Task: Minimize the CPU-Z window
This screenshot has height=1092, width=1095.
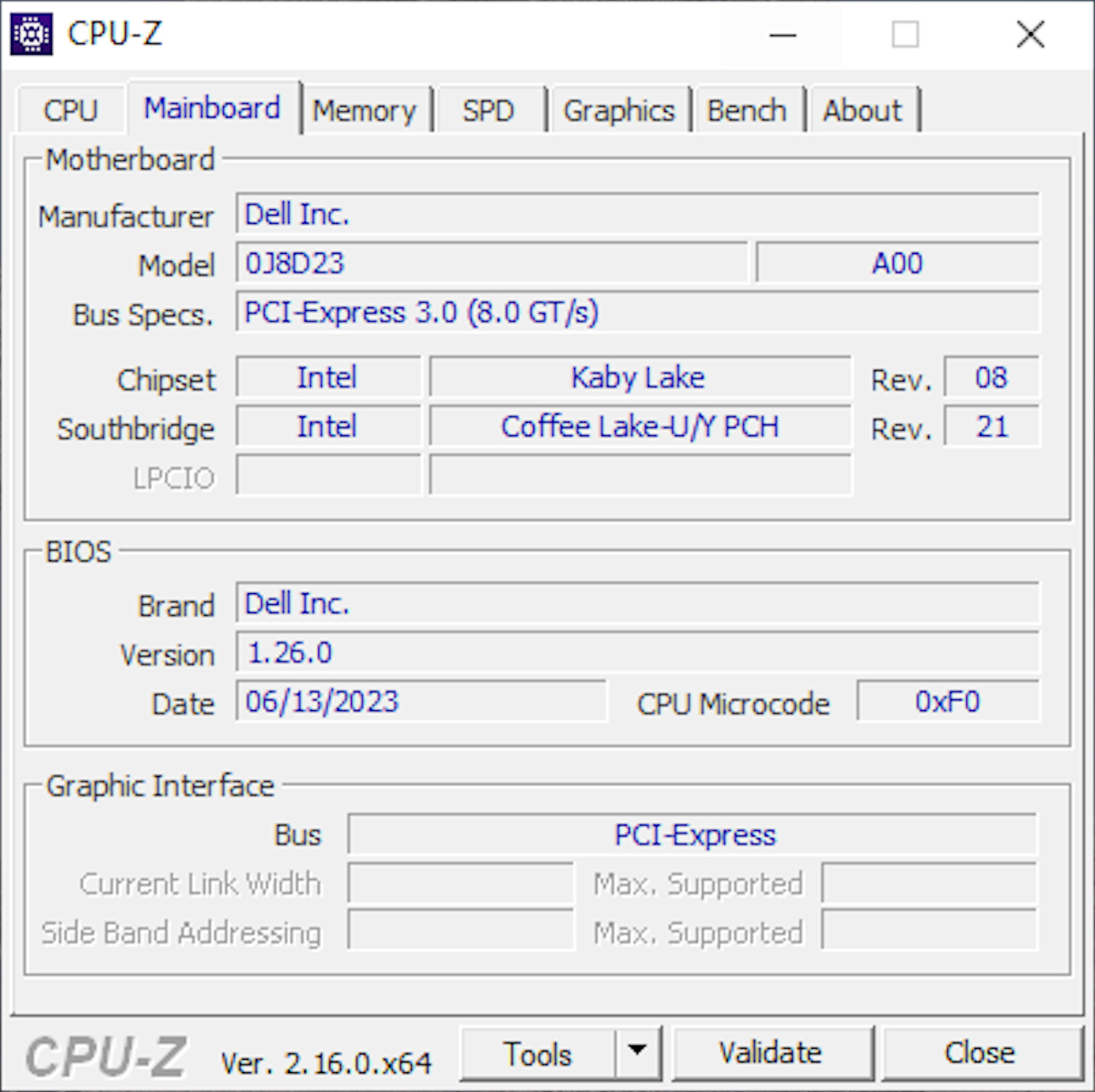Action: (x=783, y=34)
